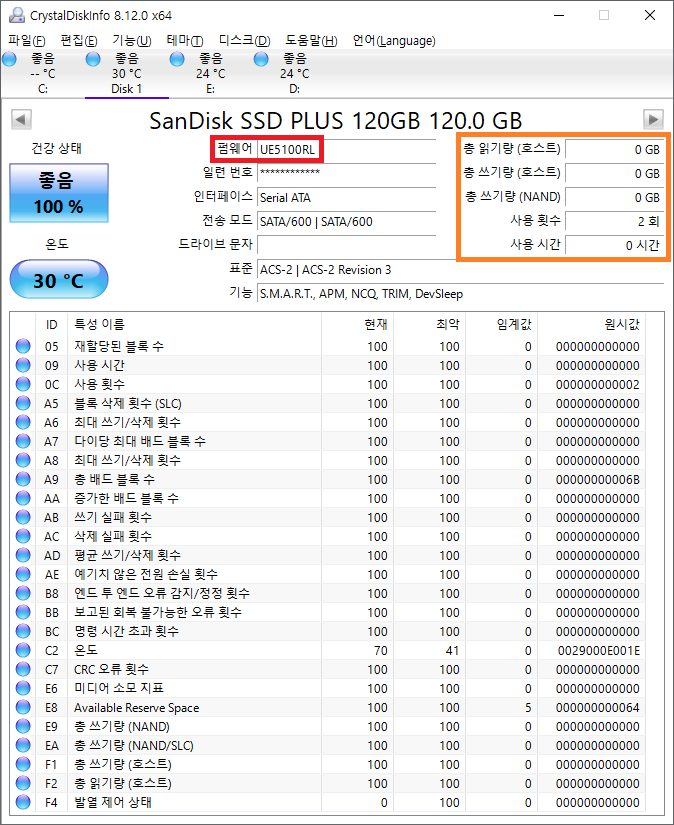Open the 파일(F) menu
The width and height of the screenshot is (674, 825).
click(27, 41)
